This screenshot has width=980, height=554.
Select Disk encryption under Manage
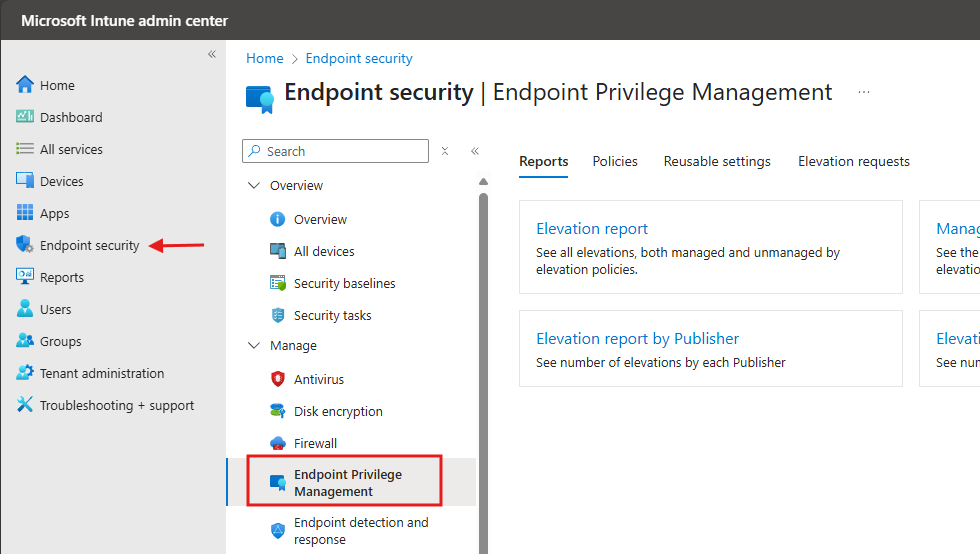click(338, 411)
